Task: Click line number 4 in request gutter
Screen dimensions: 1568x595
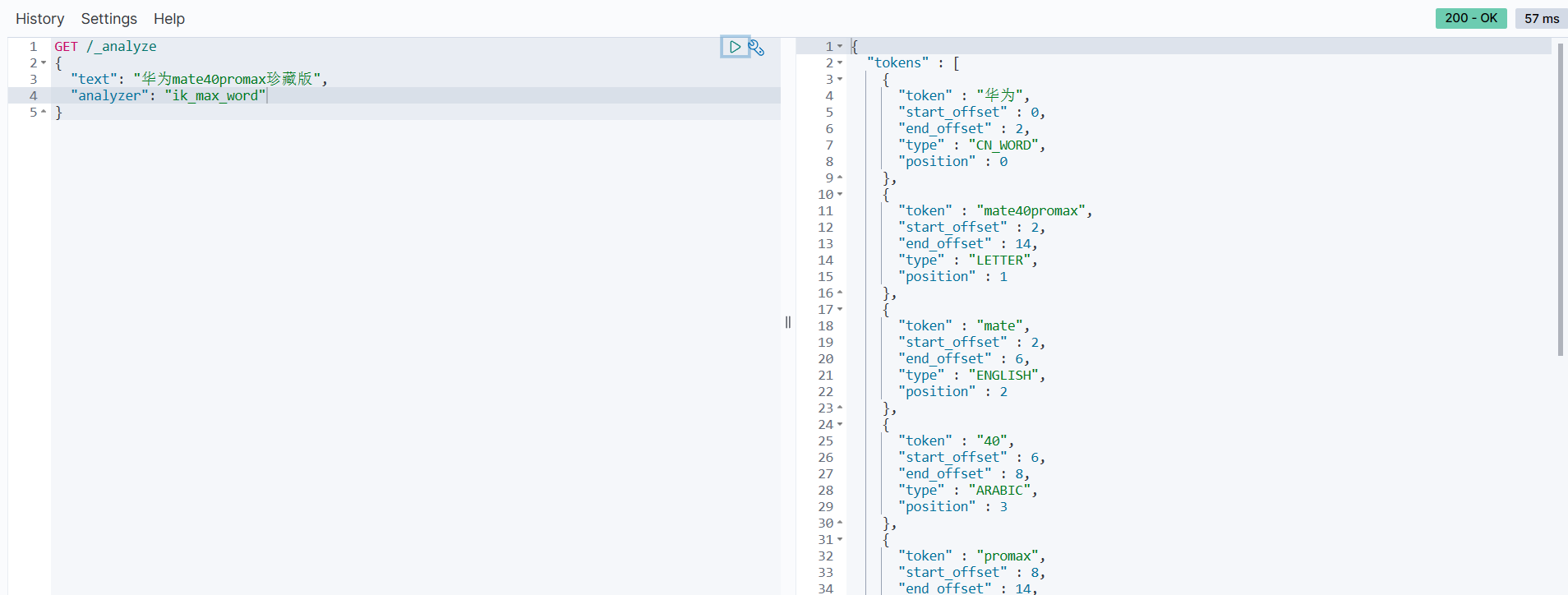Action: click(34, 96)
